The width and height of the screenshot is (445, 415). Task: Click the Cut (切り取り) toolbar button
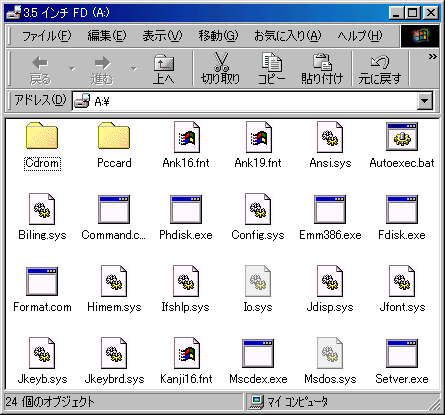(221, 69)
